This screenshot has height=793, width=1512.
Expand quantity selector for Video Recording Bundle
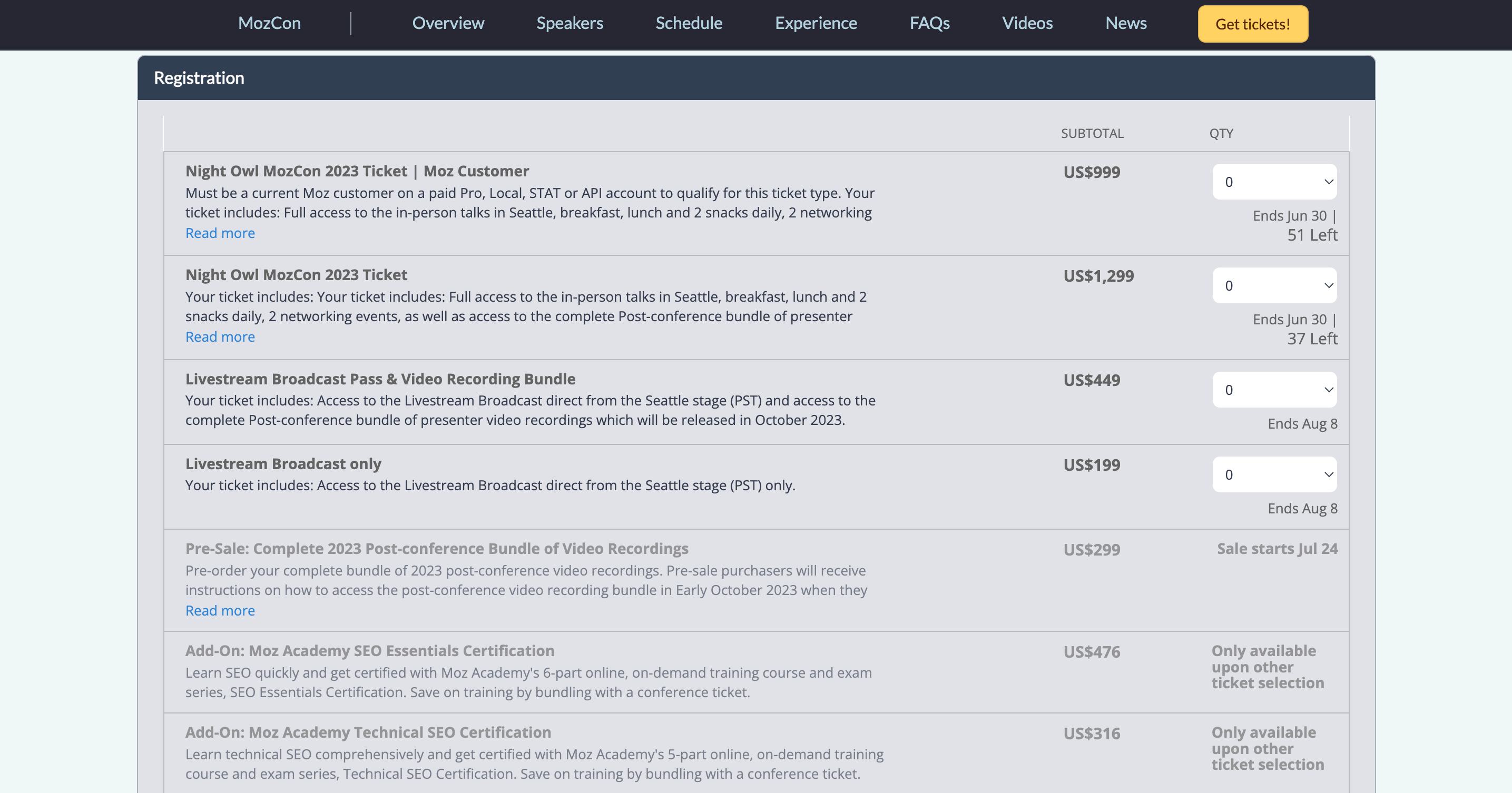pyautogui.click(x=1274, y=390)
